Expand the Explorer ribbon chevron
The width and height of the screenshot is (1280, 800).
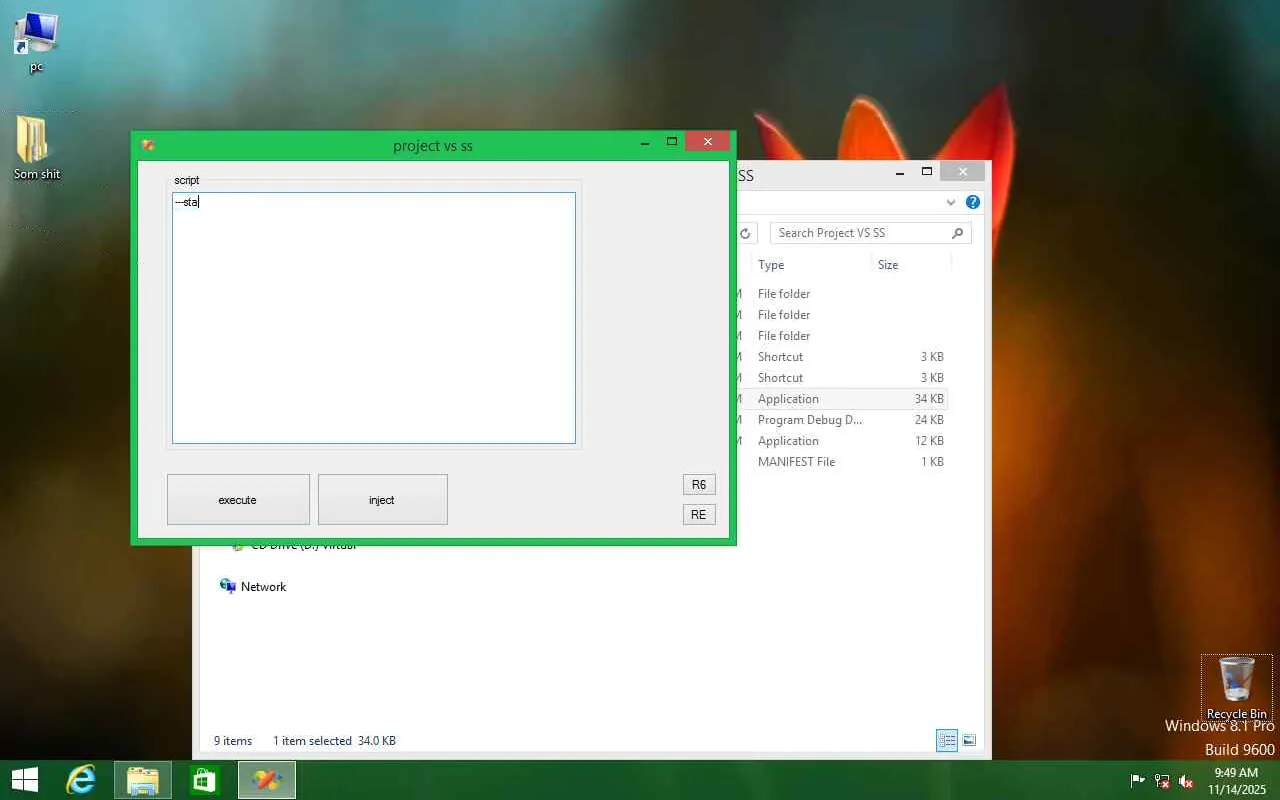[951, 202]
